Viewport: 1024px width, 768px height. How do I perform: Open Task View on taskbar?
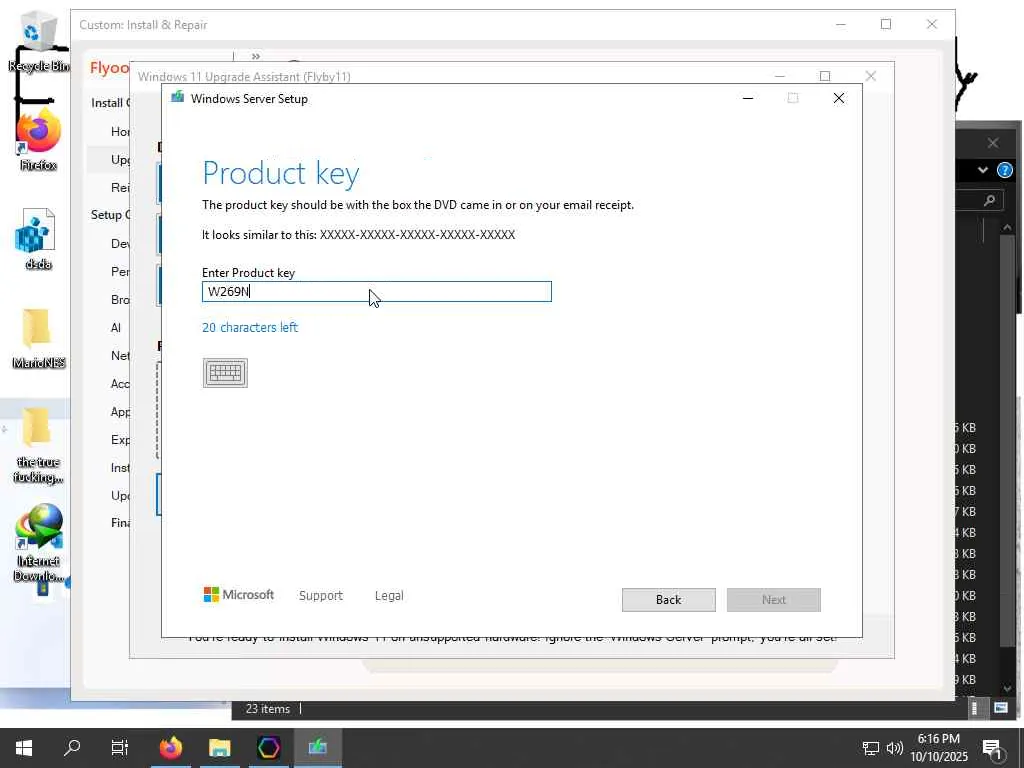pos(120,748)
